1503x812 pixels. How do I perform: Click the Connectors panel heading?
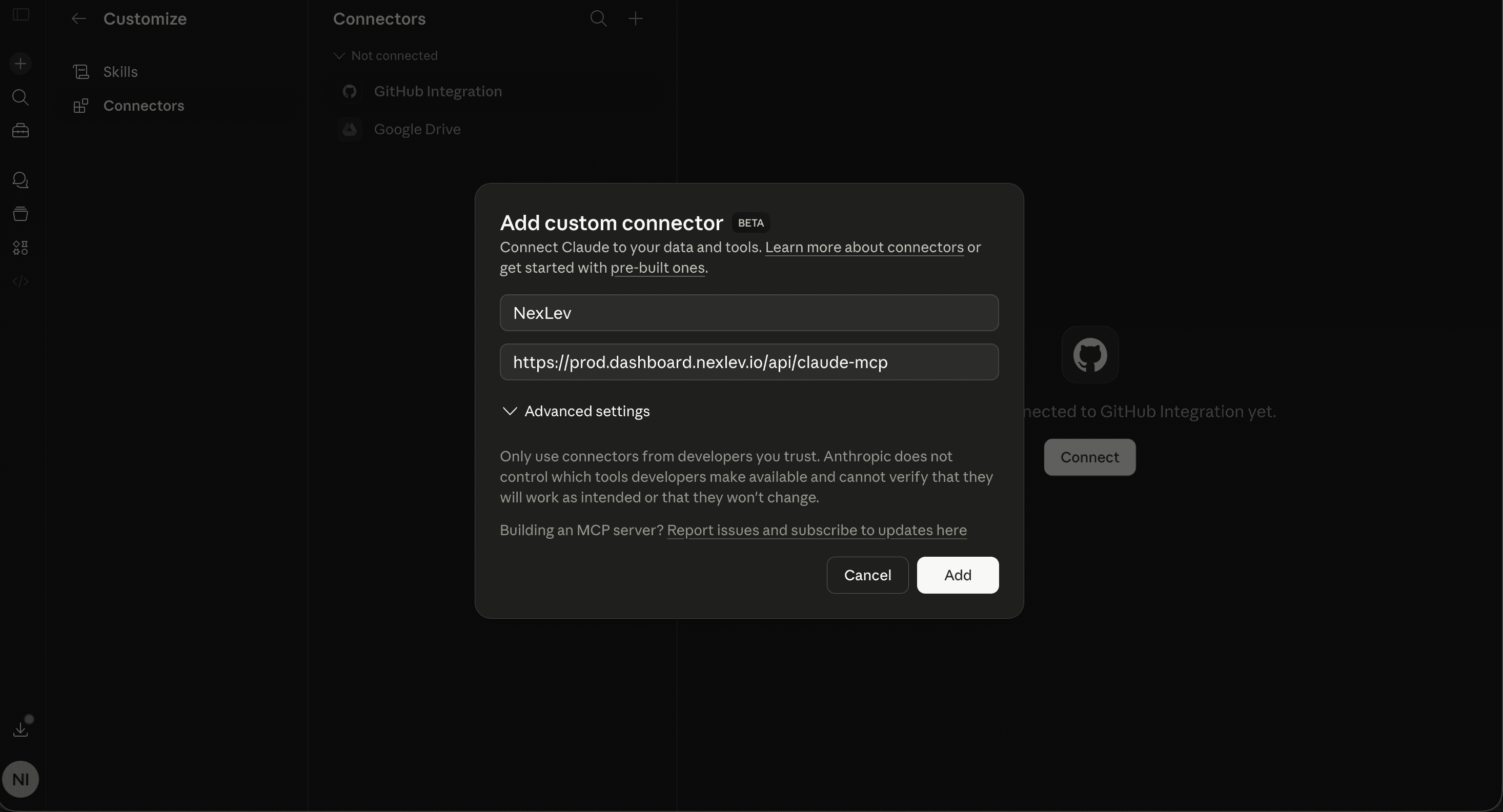click(379, 18)
